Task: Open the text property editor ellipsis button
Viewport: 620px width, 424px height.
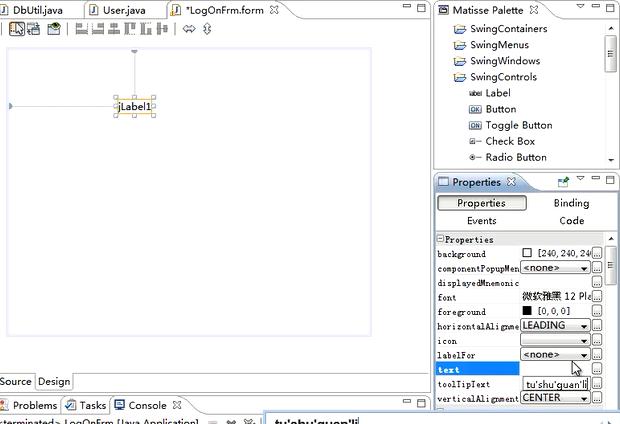Action: pyautogui.click(x=597, y=369)
